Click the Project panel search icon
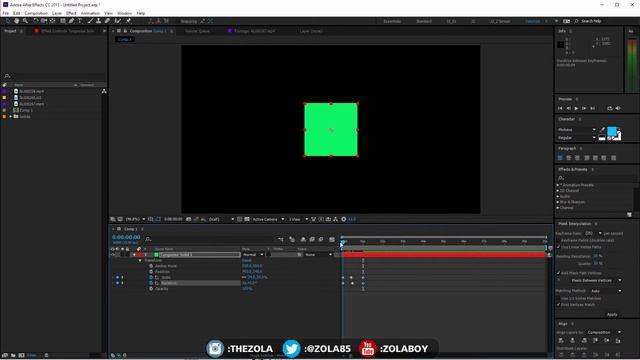The image size is (640, 360). 7,76
